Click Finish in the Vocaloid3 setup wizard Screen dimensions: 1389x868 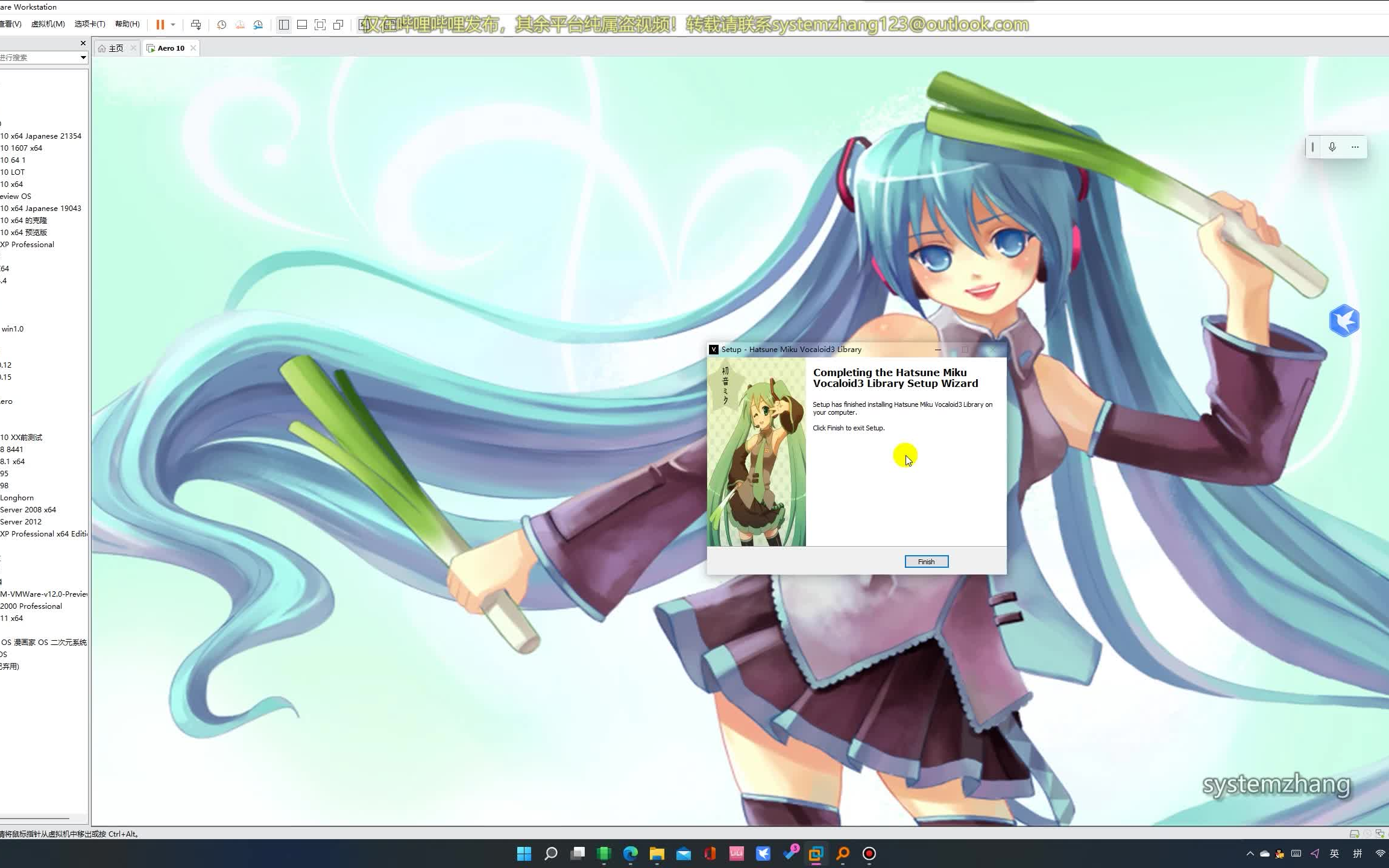926,561
